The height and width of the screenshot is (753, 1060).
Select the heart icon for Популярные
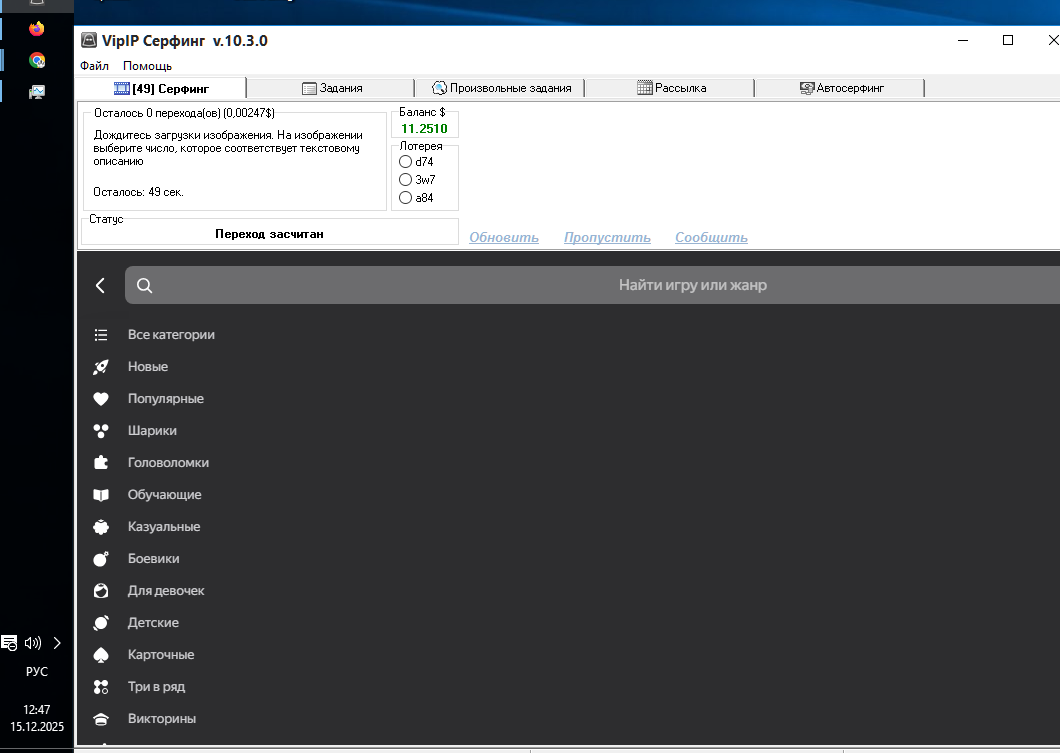(x=101, y=399)
